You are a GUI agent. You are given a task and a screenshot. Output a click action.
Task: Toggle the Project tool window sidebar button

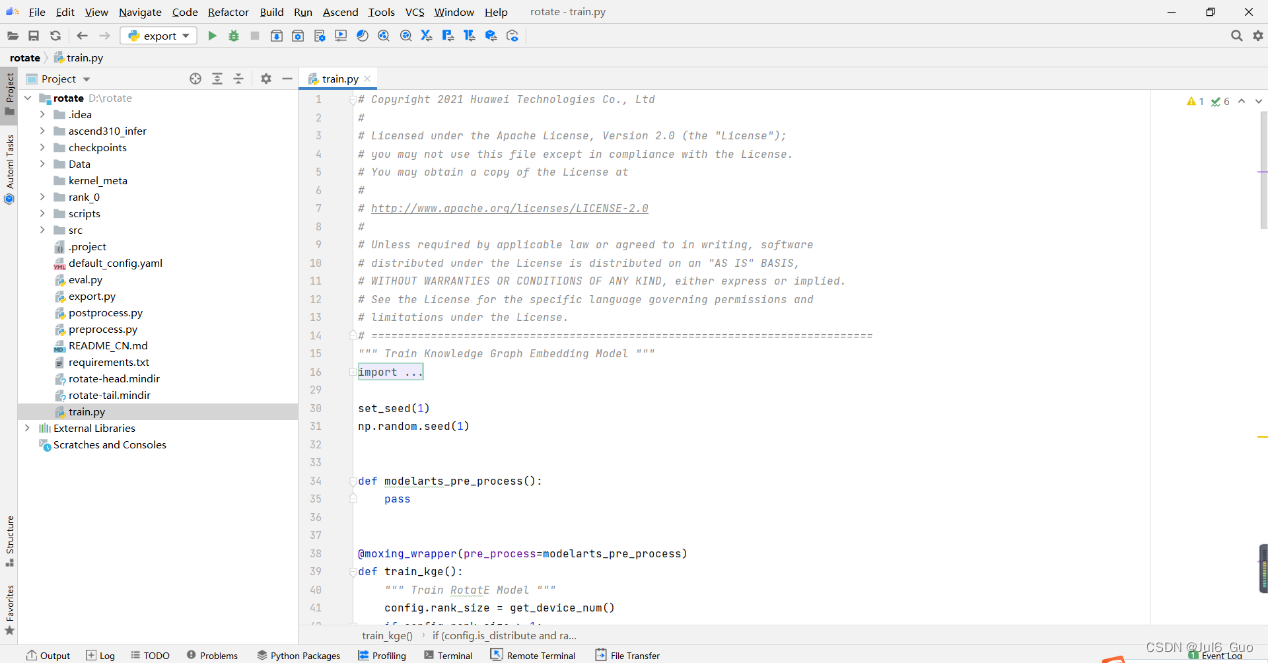point(9,93)
